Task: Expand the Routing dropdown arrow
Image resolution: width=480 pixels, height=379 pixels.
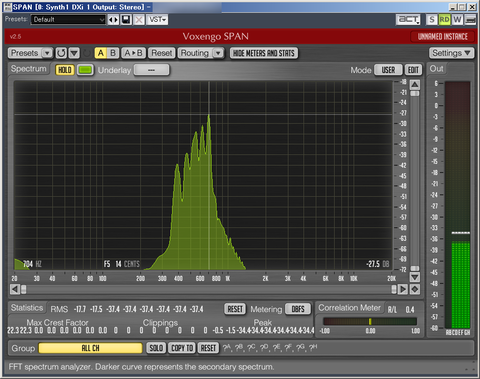Action: (x=218, y=53)
